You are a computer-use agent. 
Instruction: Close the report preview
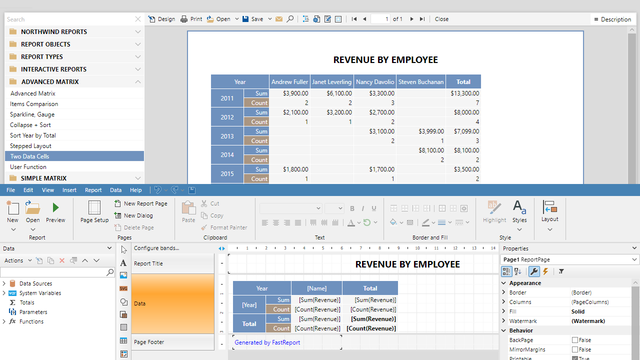(x=442, y=19)
